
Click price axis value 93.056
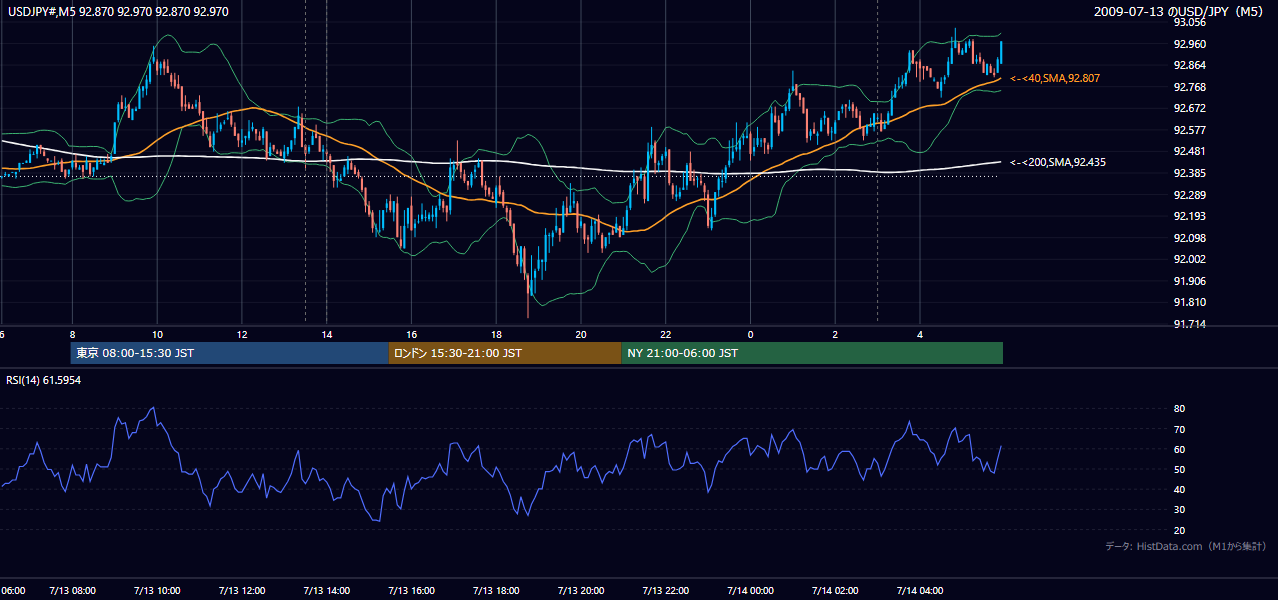pos(1189,22)
